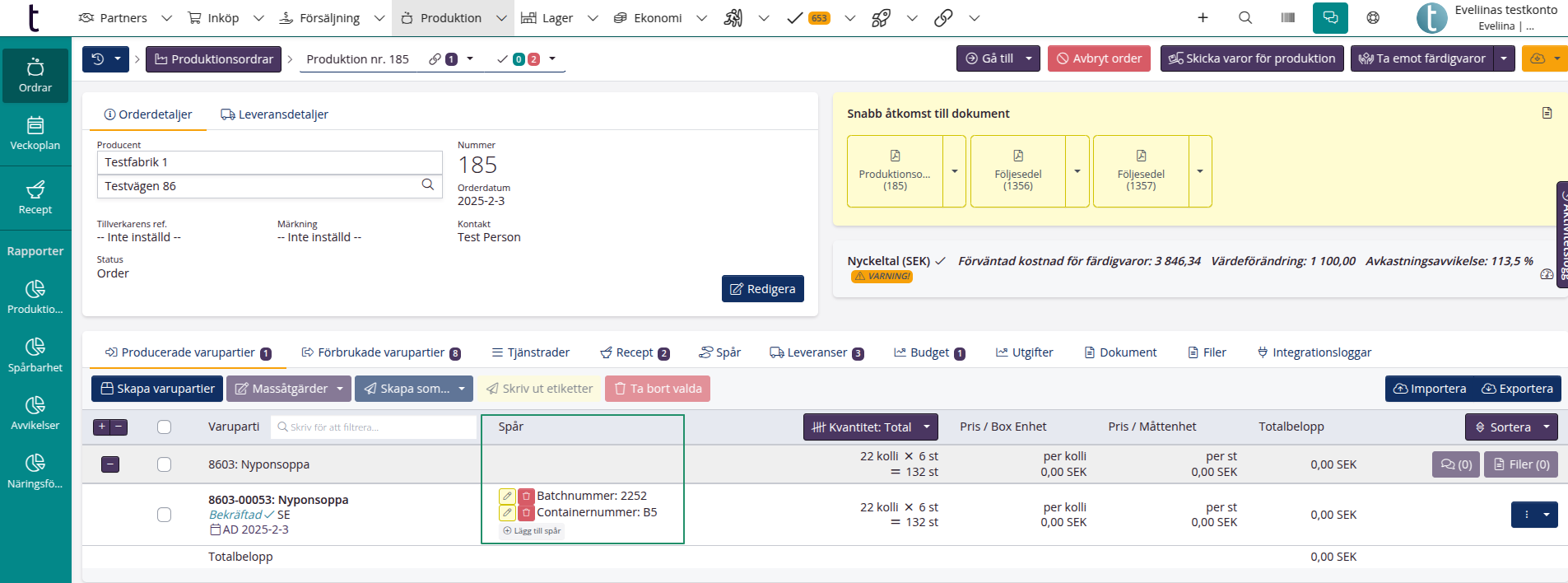Edit Containernummer B5 with the pencil icon

click(x=507, y=513)
